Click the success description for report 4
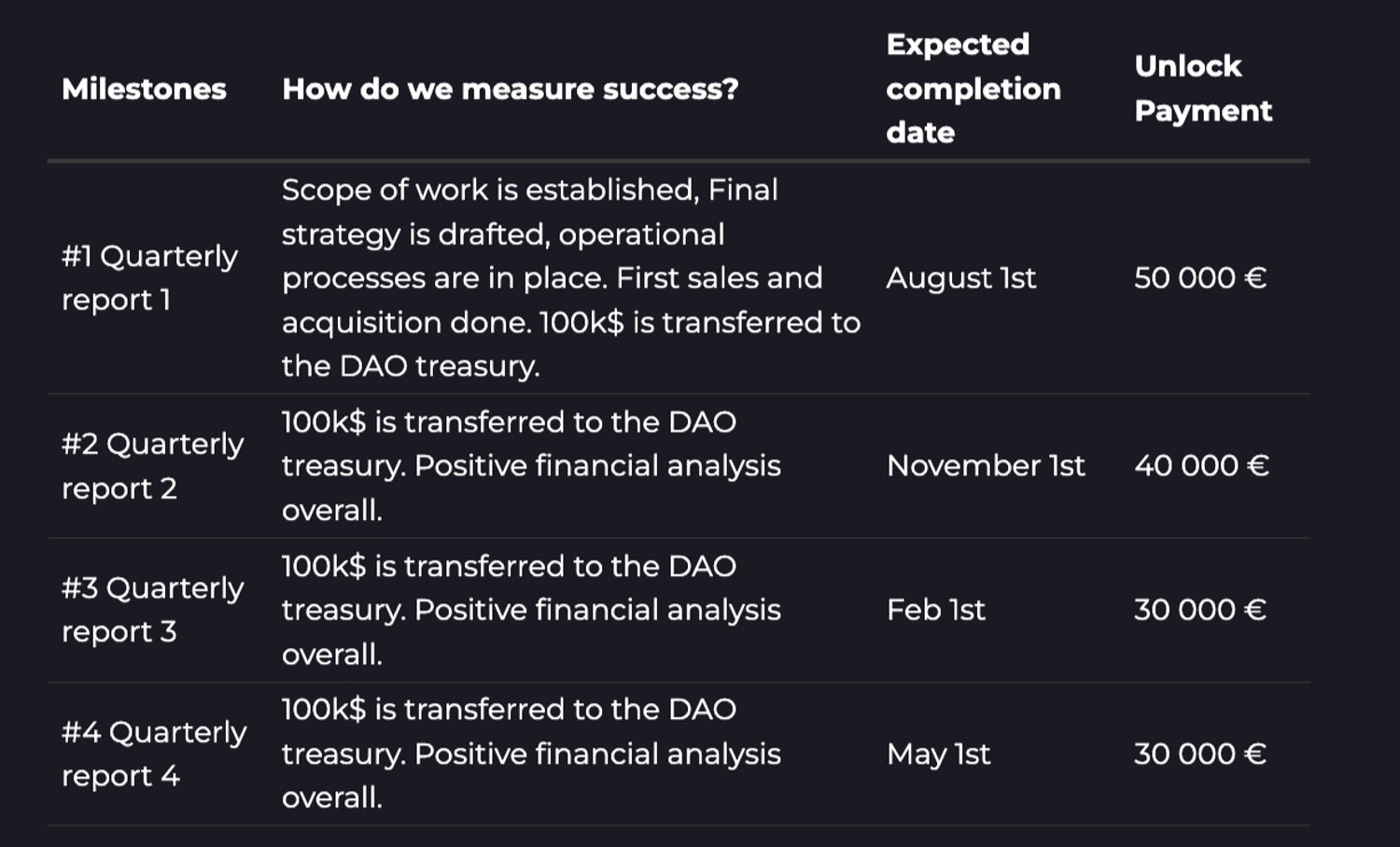Image resolution: width=1400 pixels, height=847 pixels. (531, 754)
